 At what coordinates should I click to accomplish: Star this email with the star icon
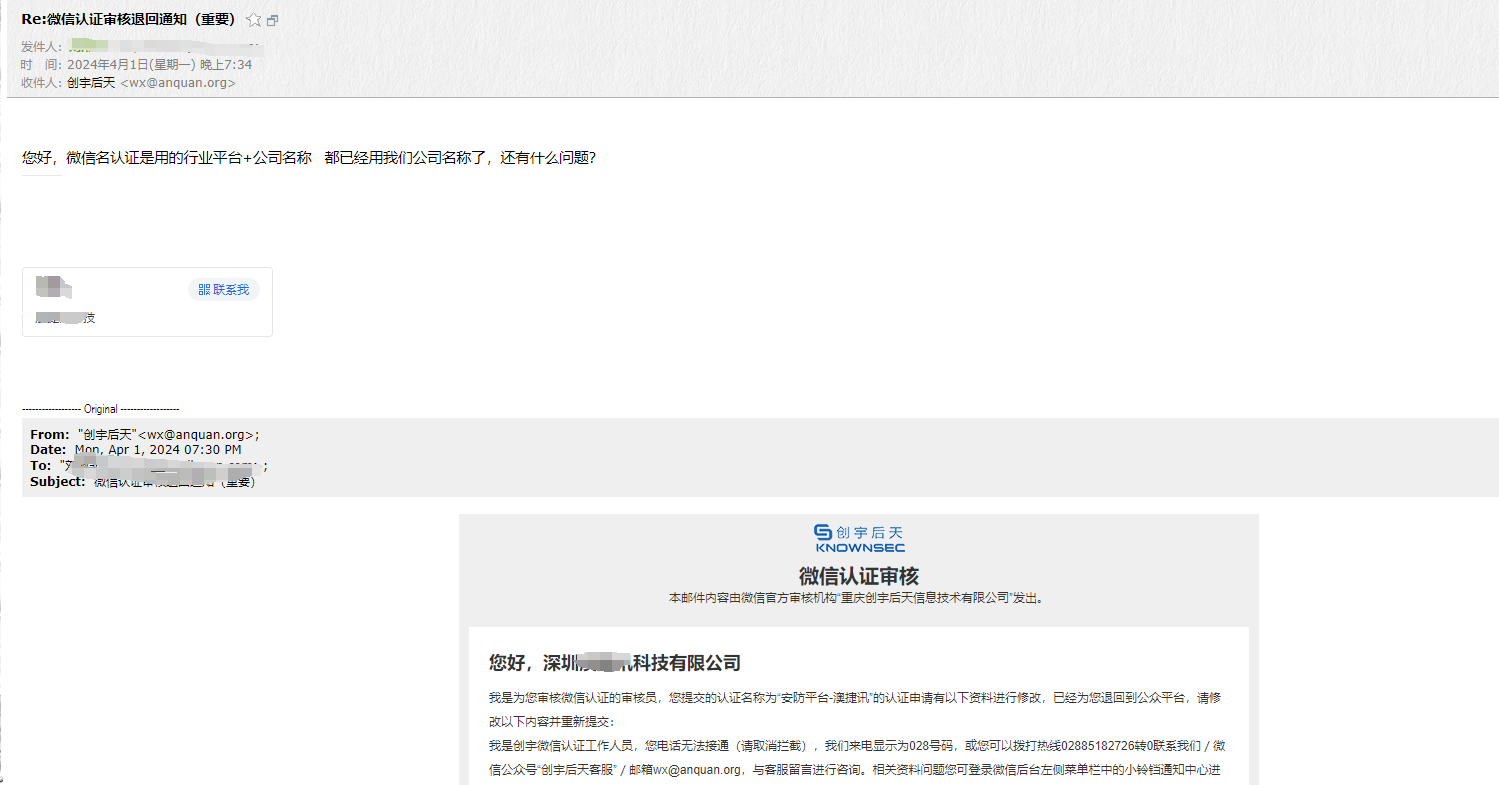254,20
